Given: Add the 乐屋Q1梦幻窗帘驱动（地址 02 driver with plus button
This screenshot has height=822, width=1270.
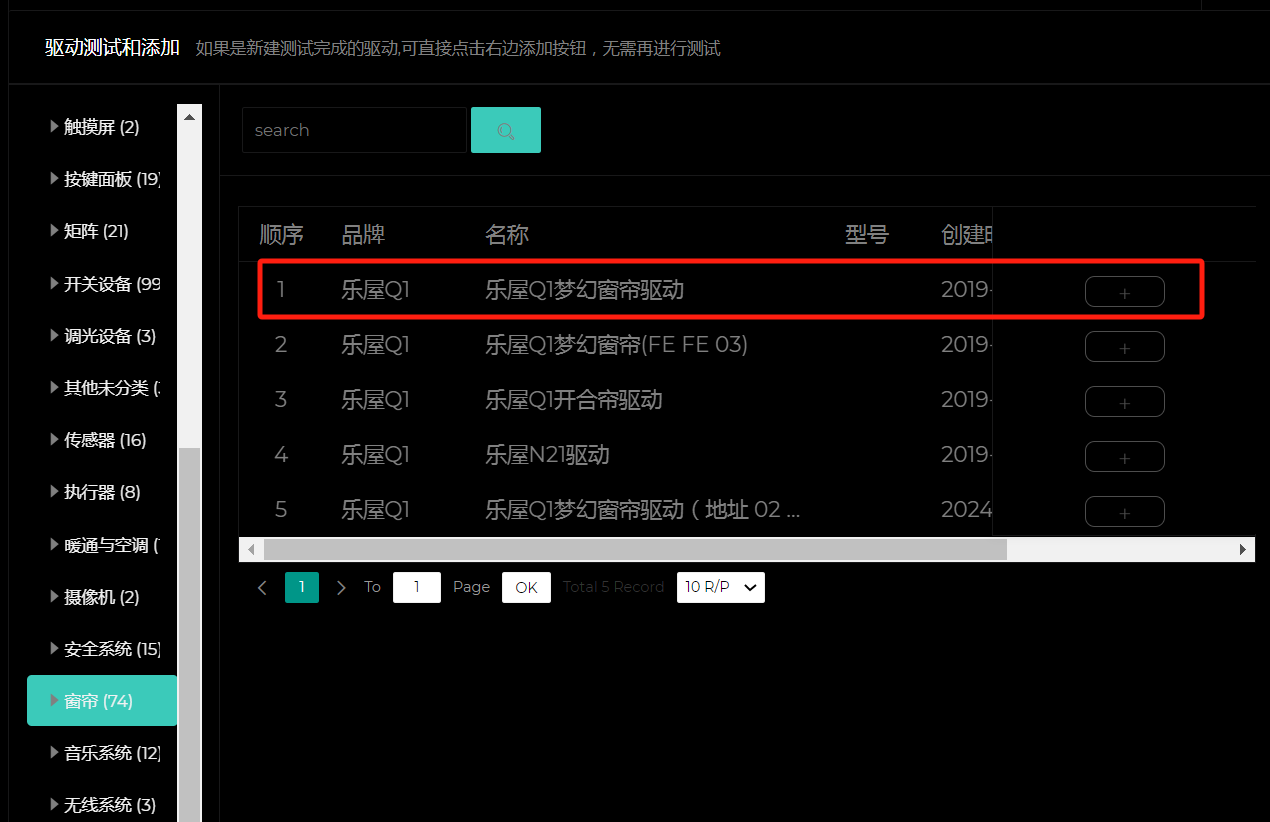Looking at the screenshot, I should tap(1124, 511).
